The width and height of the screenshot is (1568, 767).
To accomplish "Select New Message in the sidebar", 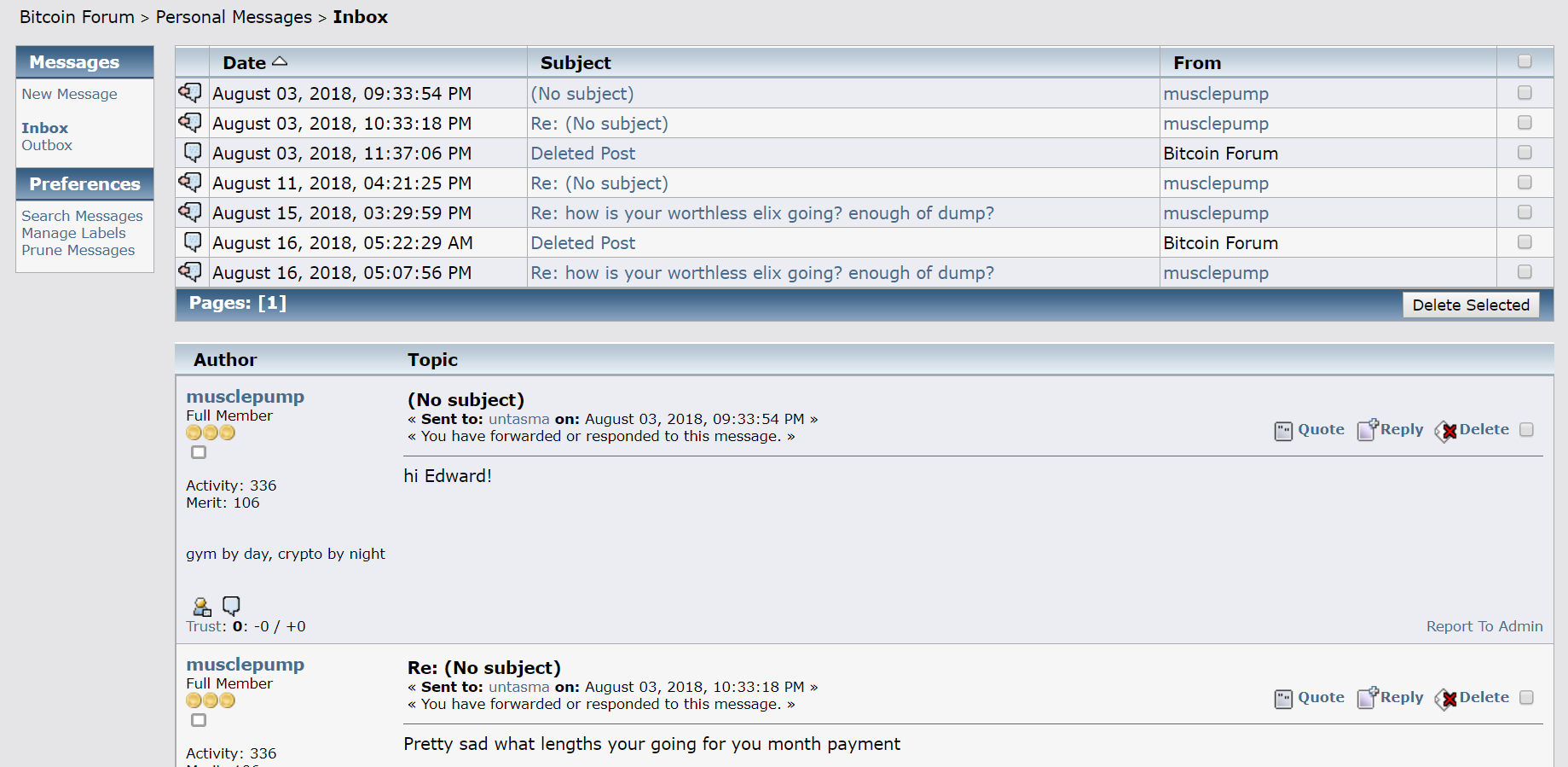I will (69, 94).
